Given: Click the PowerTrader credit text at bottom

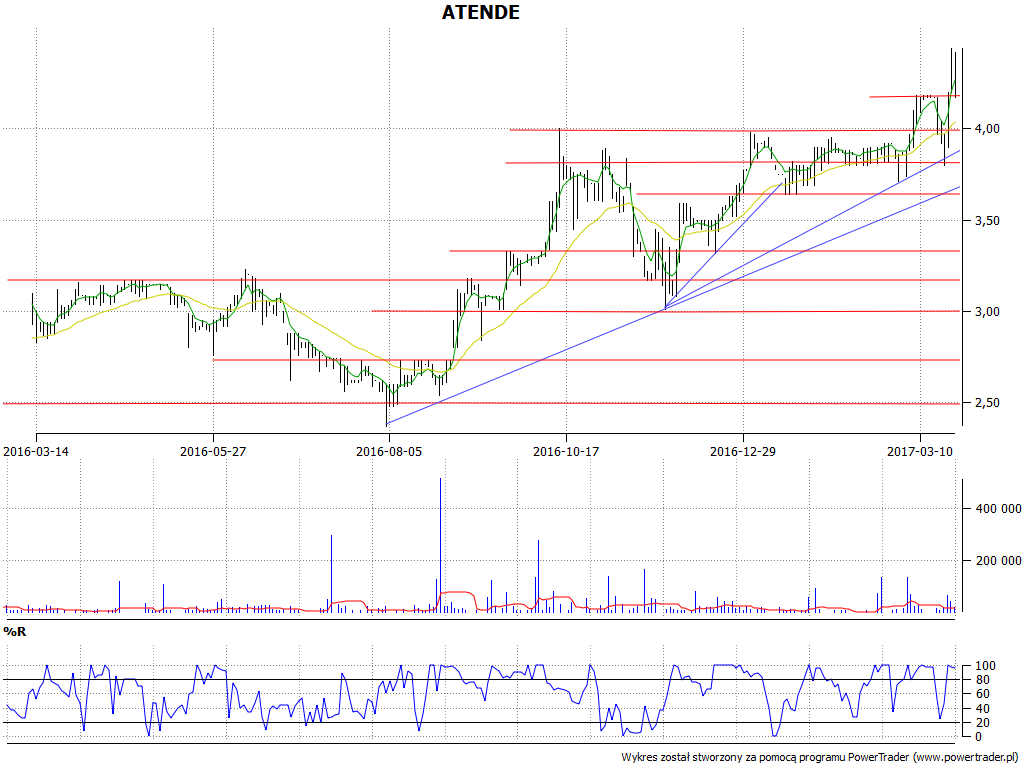Looking at the screenshot, I should click(820, 757).
